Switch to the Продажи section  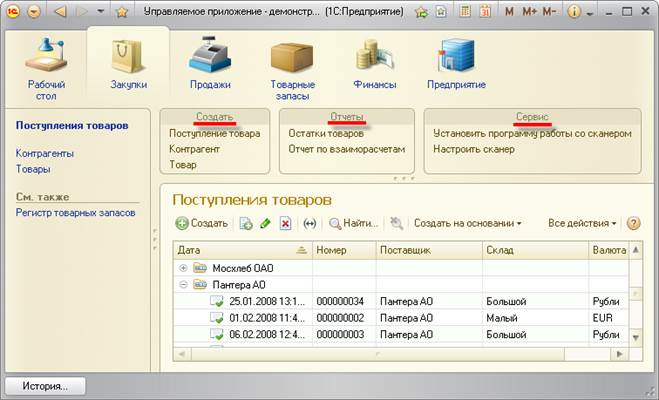click(210, 63)
